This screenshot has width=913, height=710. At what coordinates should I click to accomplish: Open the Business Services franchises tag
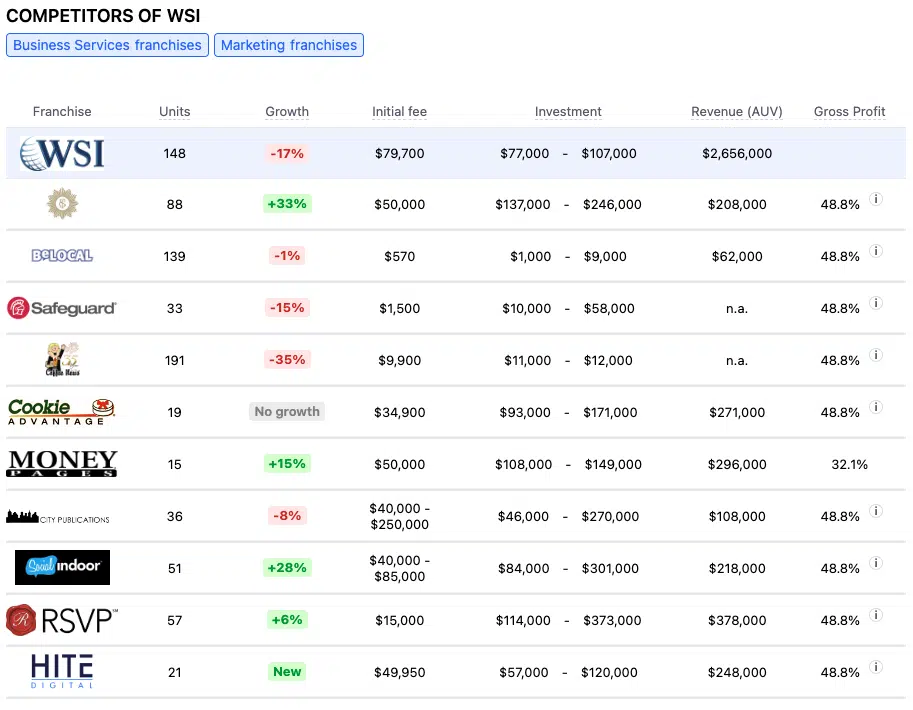(x=107, y=45)
